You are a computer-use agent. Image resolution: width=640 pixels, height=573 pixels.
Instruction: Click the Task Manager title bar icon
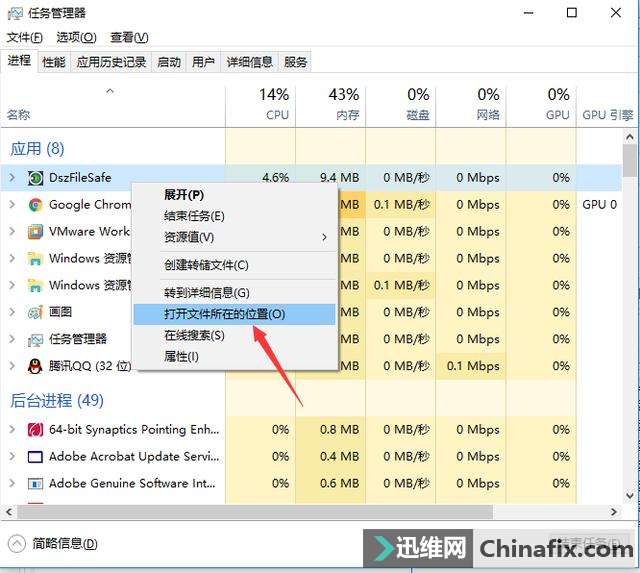tap(15, 13)
